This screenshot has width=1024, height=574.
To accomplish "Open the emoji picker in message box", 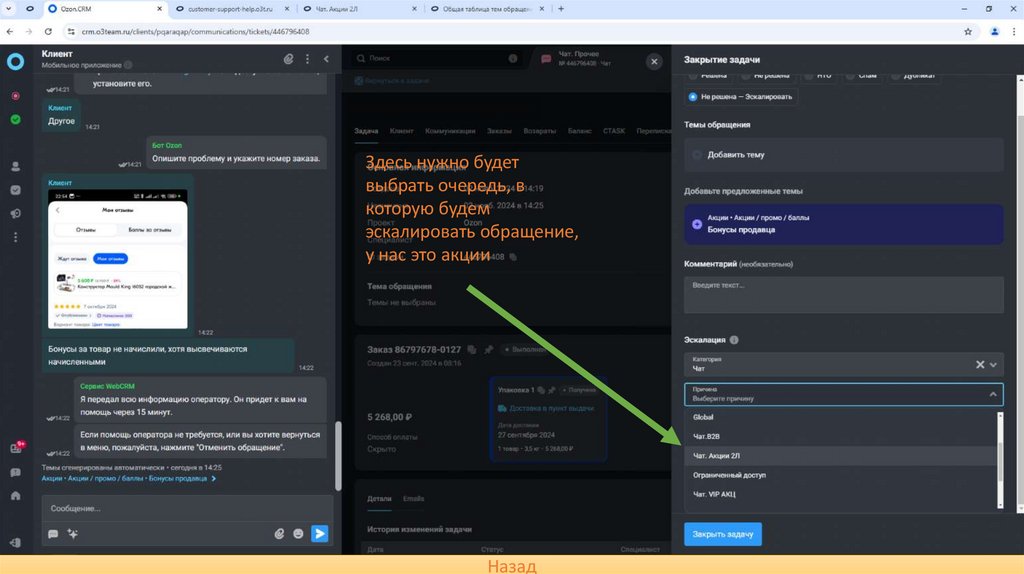I will click(298, 534).
